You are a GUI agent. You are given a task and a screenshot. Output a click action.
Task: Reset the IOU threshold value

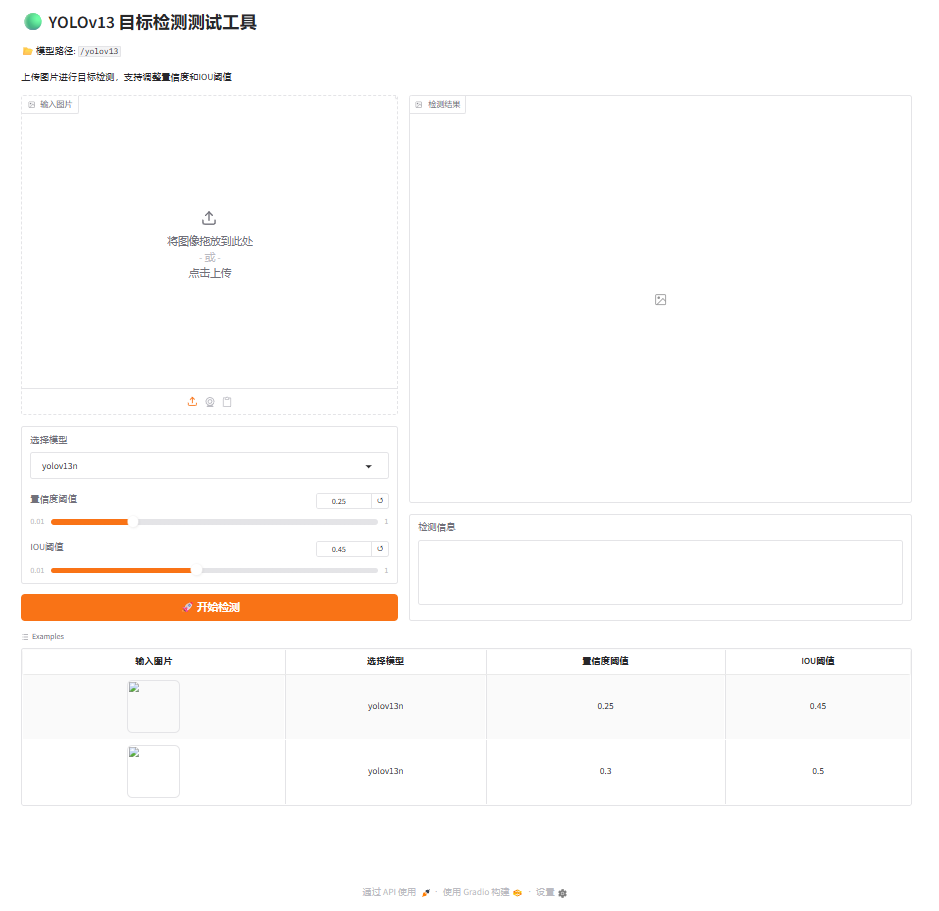pyautogui.click(x=380, y=549)
